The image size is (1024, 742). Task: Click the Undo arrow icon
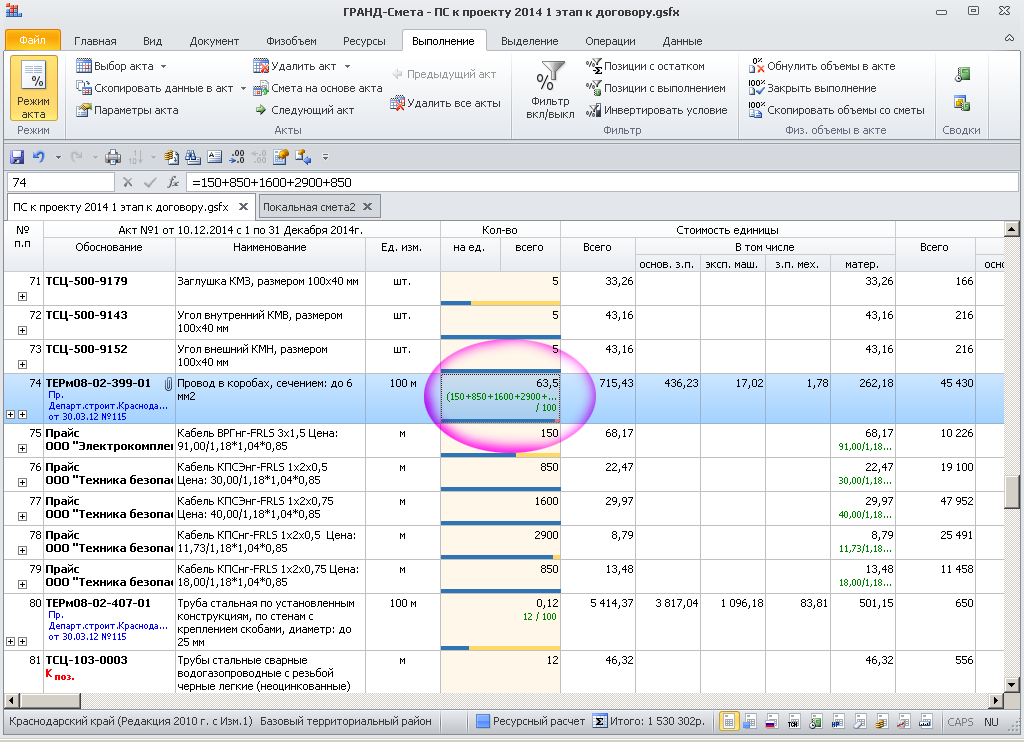coord(39,157)
